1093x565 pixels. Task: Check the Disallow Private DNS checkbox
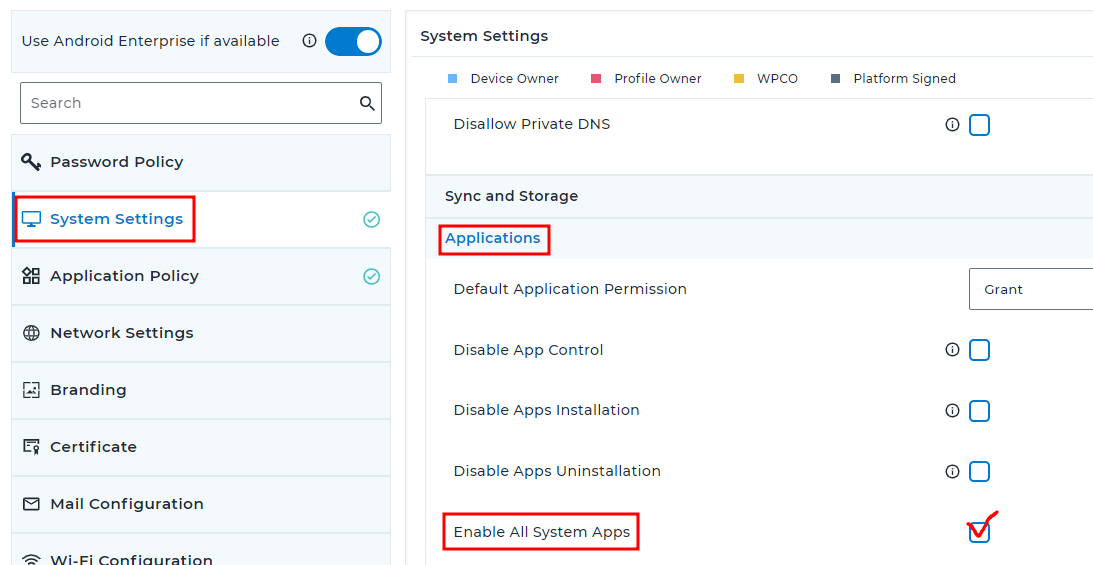(x=979, y=125)
